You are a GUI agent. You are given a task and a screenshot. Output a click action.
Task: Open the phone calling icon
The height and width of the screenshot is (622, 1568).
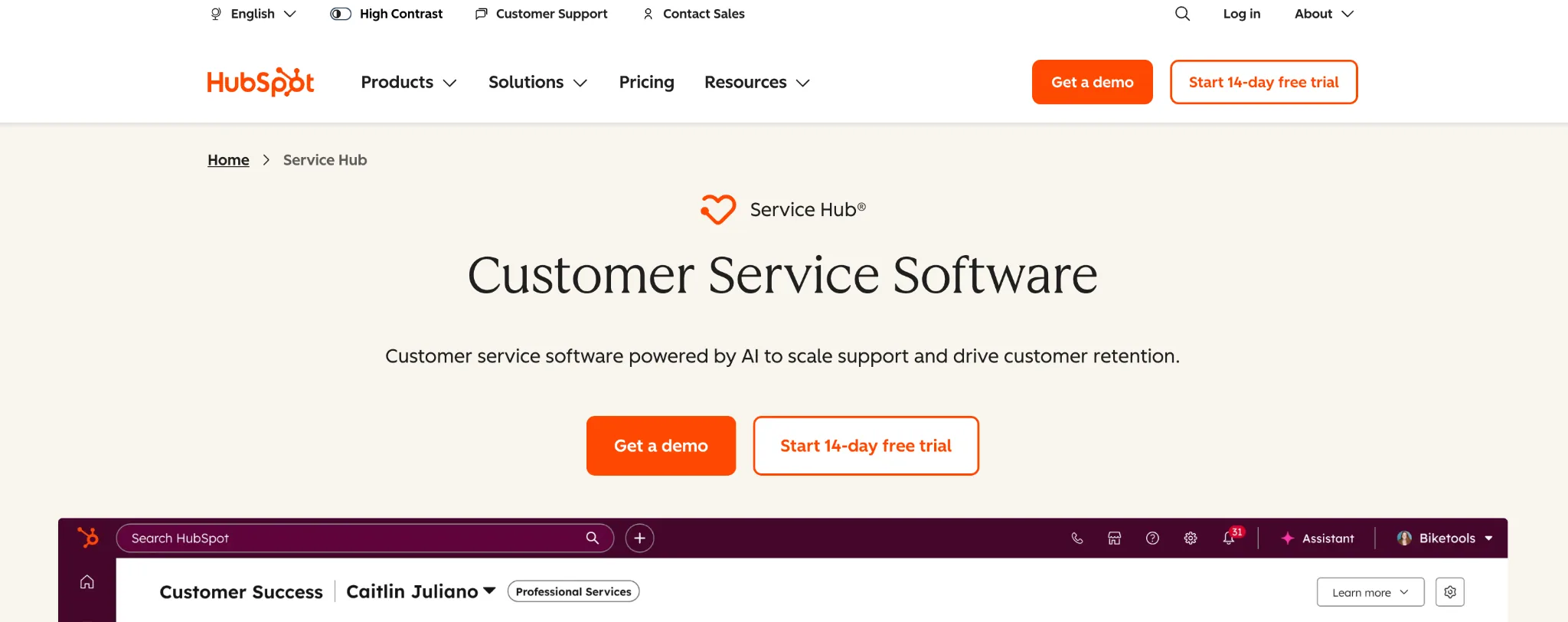1077,538
